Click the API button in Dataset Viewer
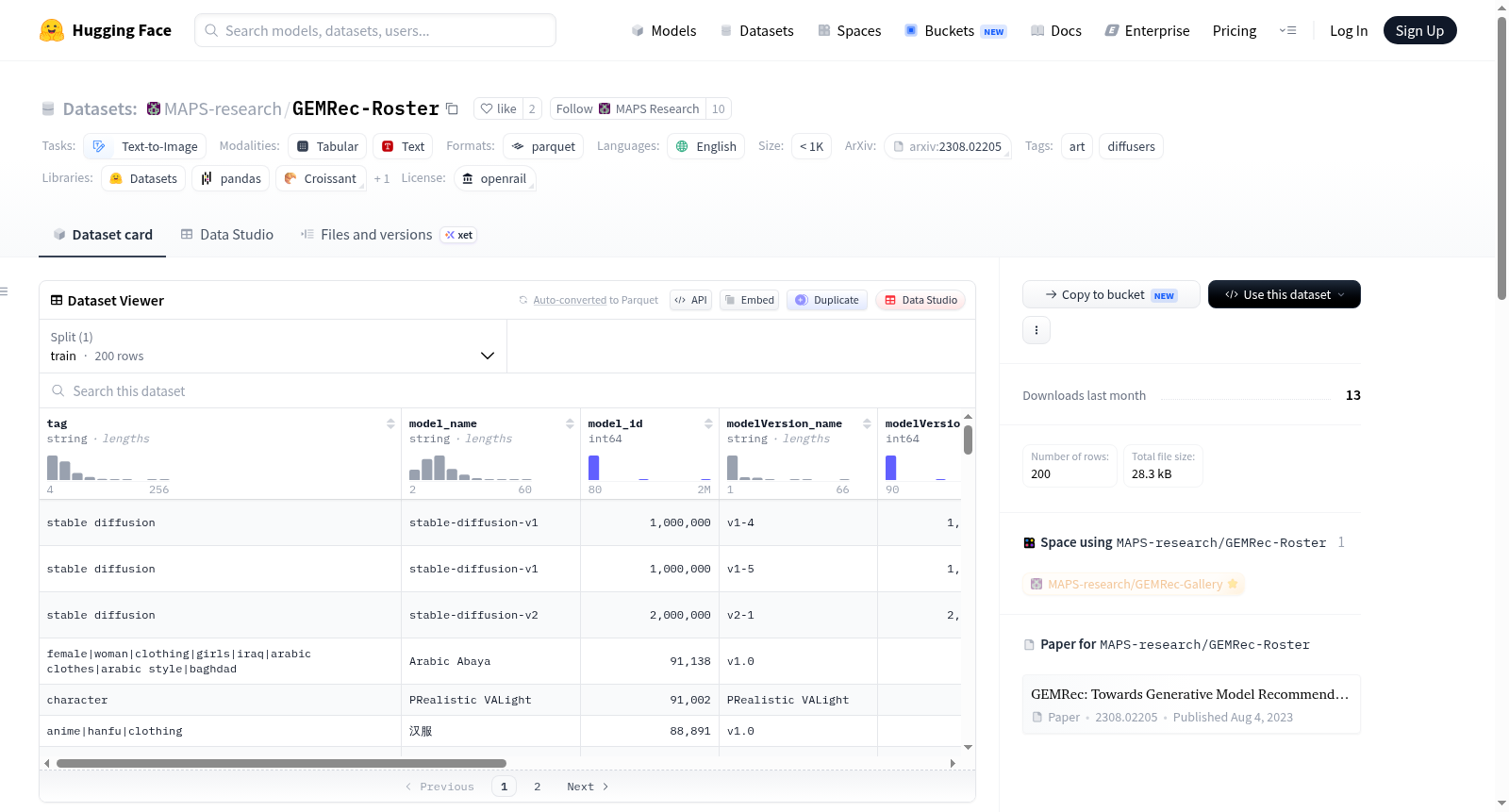Screen dimensions: 1509x812 click(690, 300)
